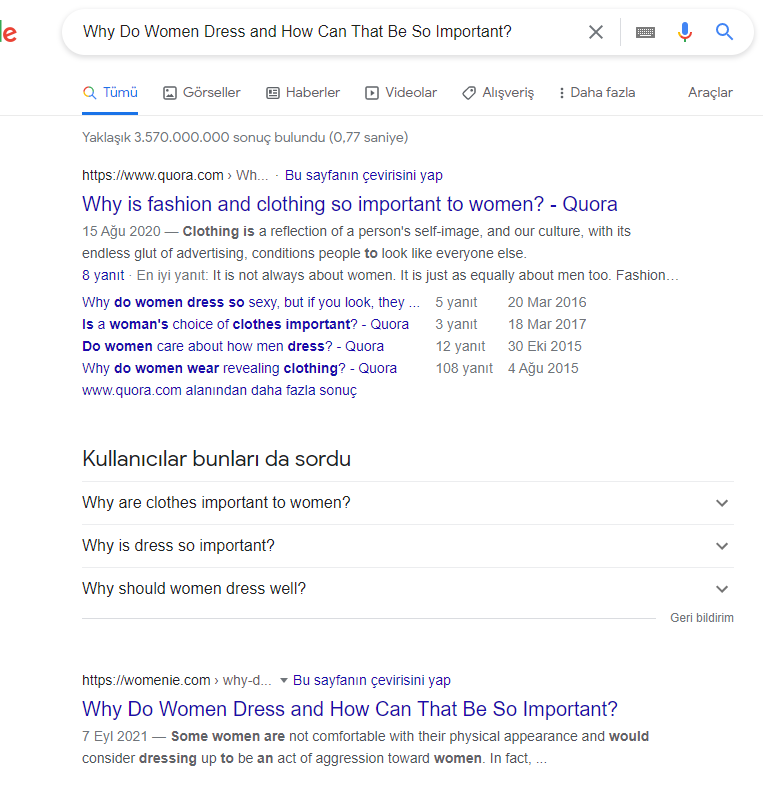Clear the search box with the X icon

[595, 32]
